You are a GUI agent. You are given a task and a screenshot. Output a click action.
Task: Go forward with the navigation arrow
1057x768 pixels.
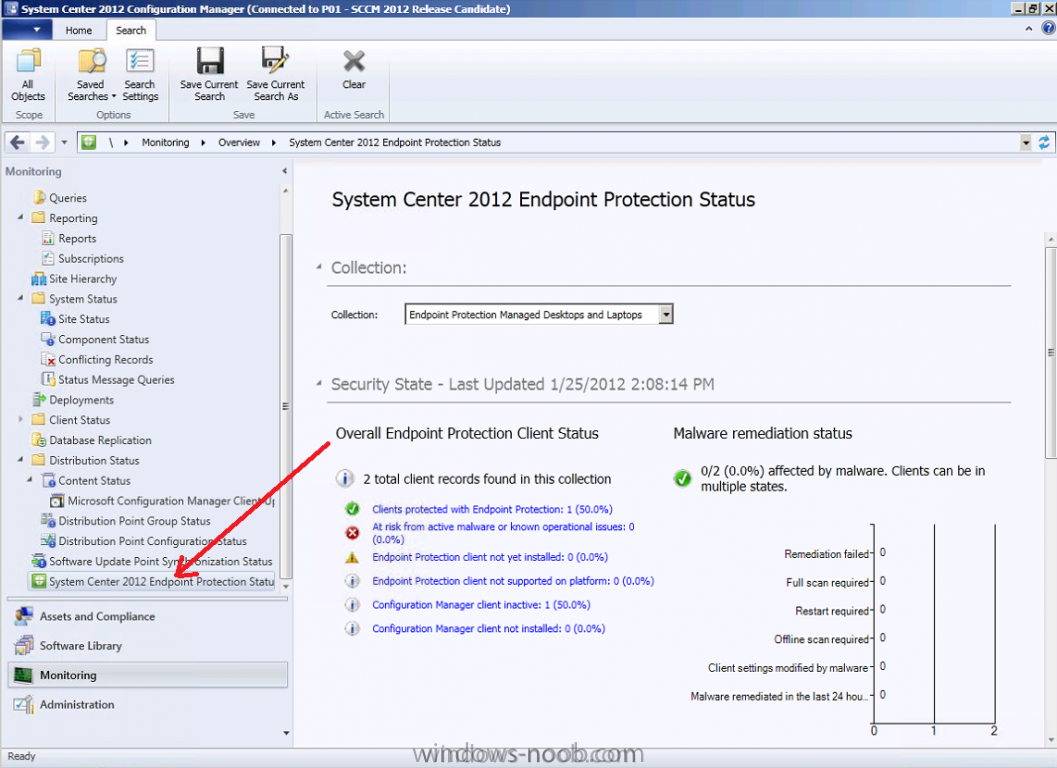[x=42, y=142]
